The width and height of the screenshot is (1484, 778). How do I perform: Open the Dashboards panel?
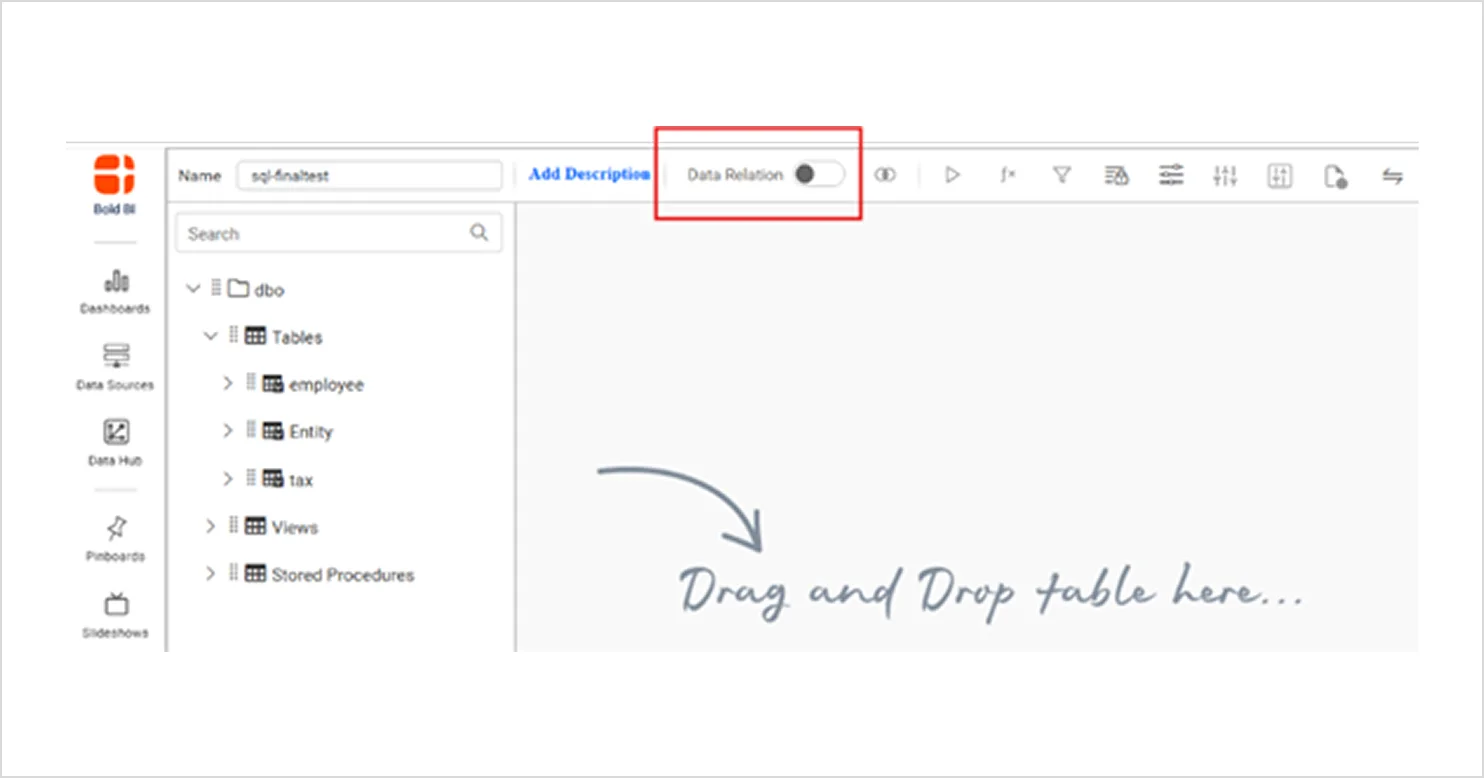click(x=114, y=290)
